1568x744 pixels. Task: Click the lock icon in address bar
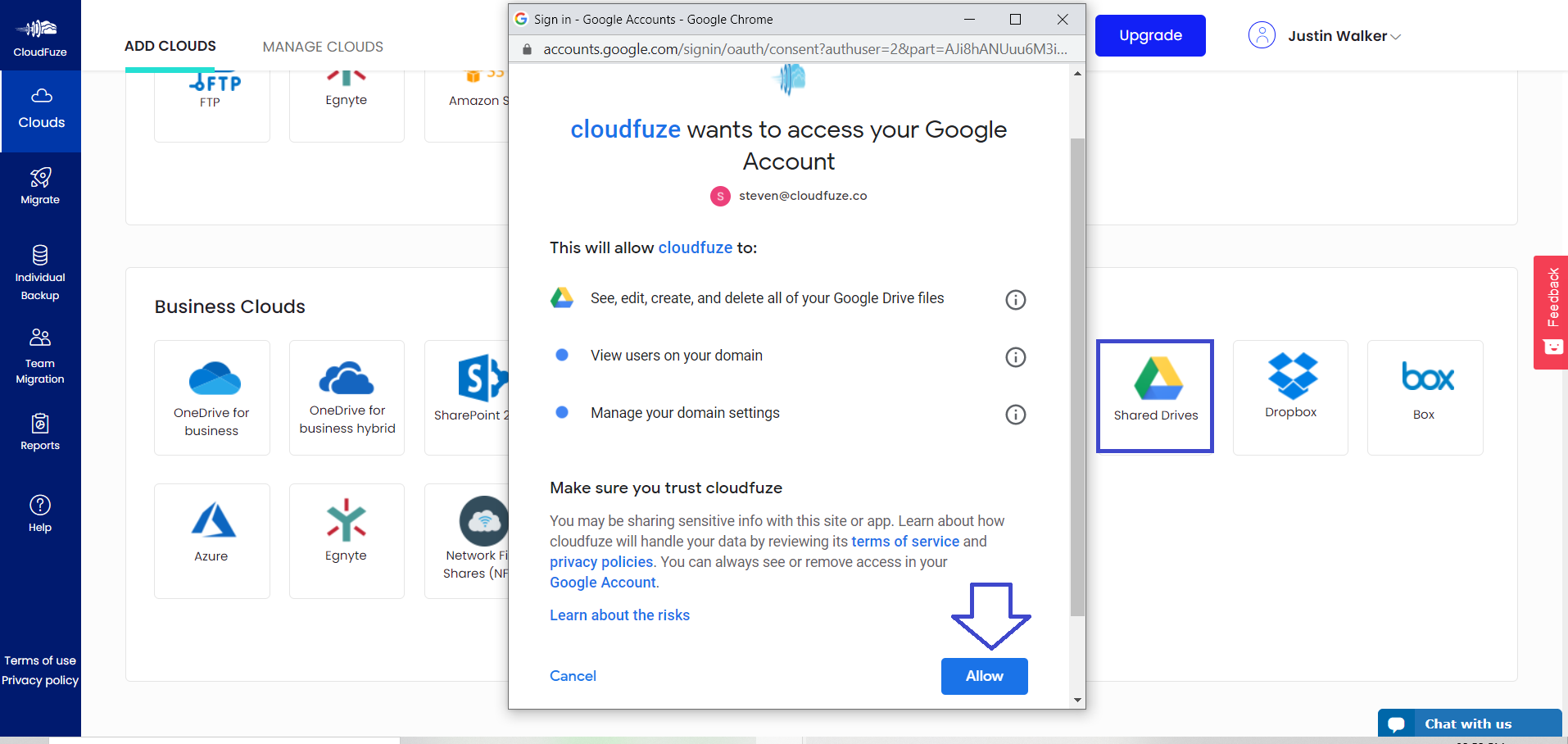(527, 49)
